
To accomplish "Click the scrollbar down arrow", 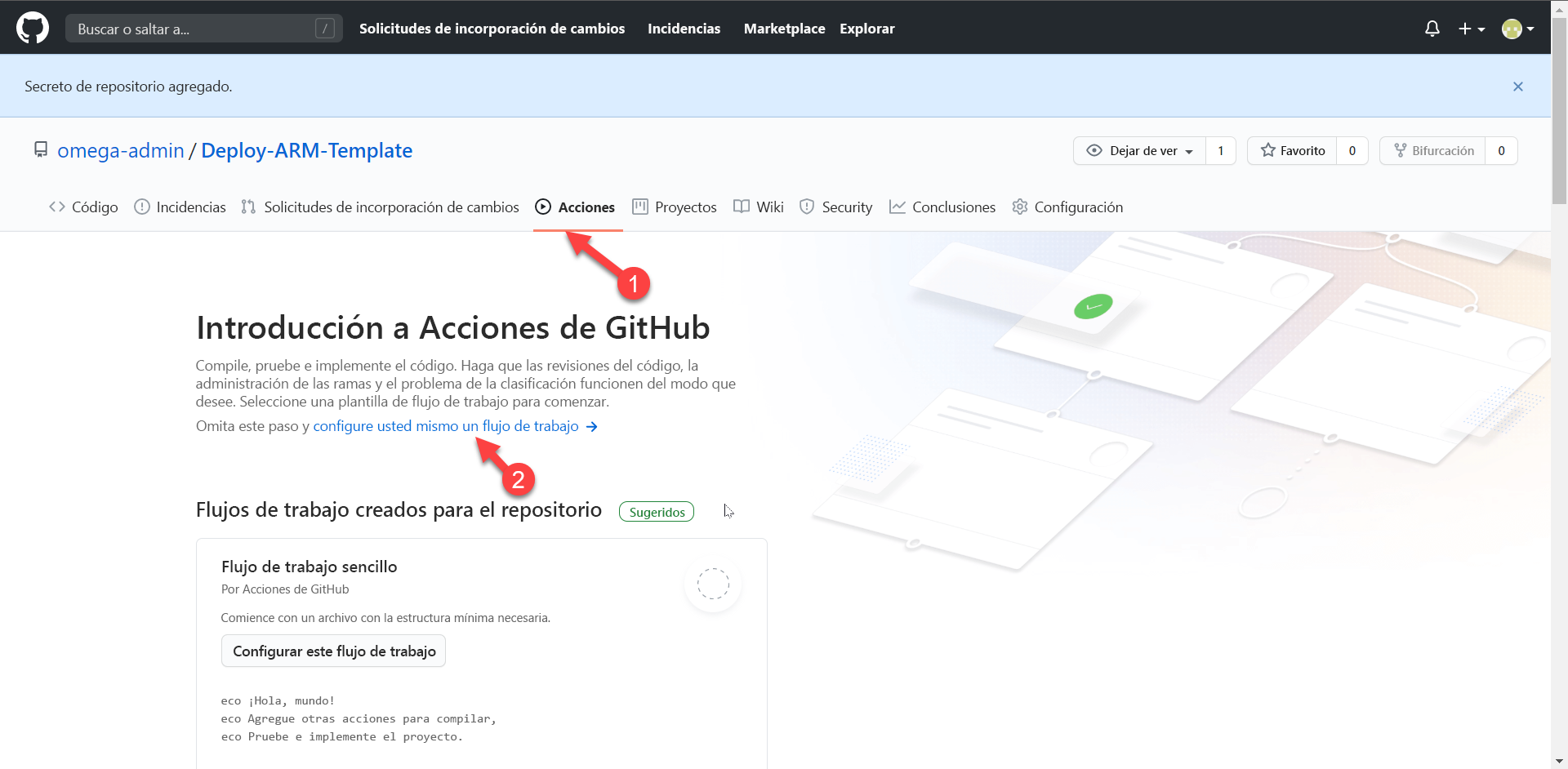I will coord(1559,762).
